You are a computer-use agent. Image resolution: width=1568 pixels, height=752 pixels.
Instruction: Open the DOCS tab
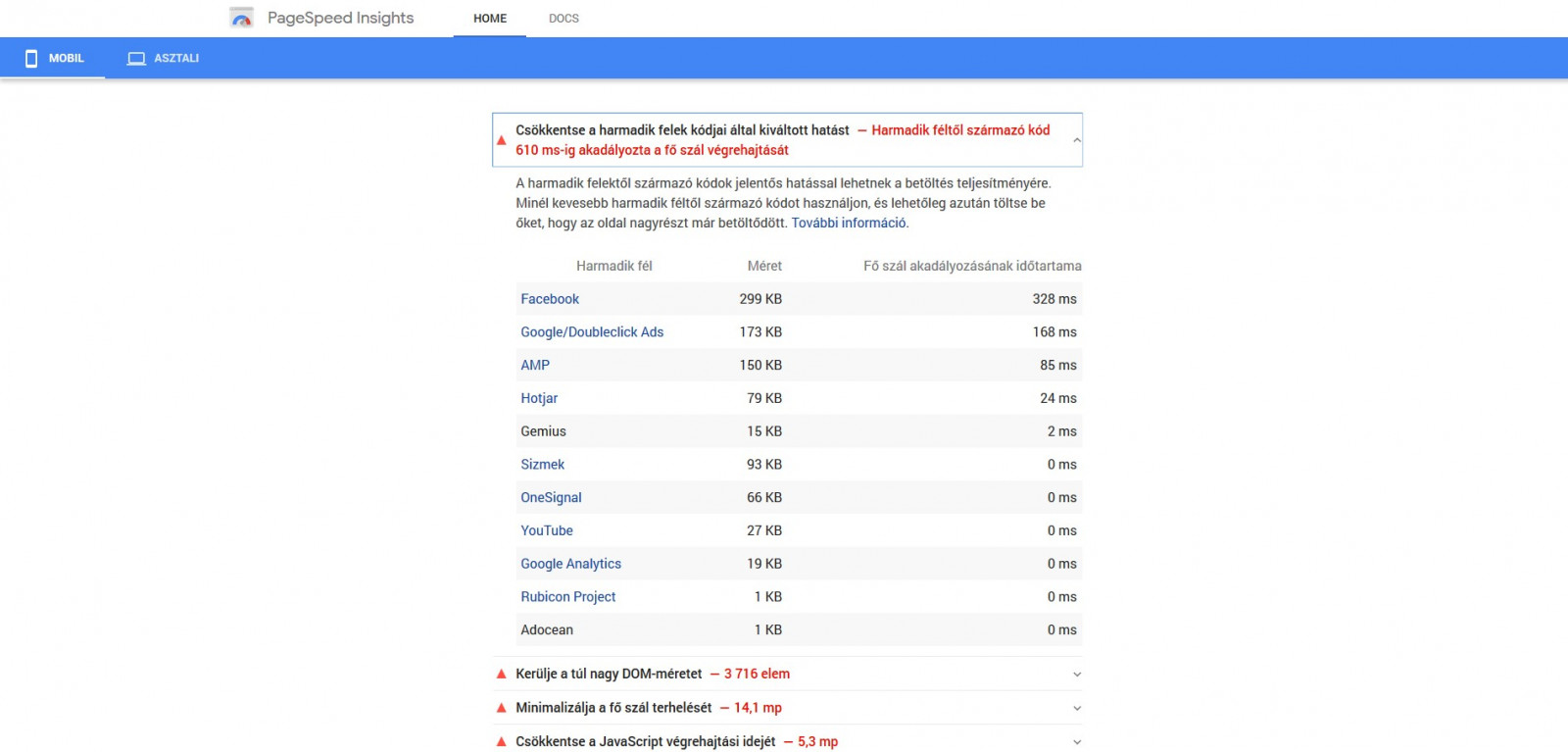coord(563,19)
